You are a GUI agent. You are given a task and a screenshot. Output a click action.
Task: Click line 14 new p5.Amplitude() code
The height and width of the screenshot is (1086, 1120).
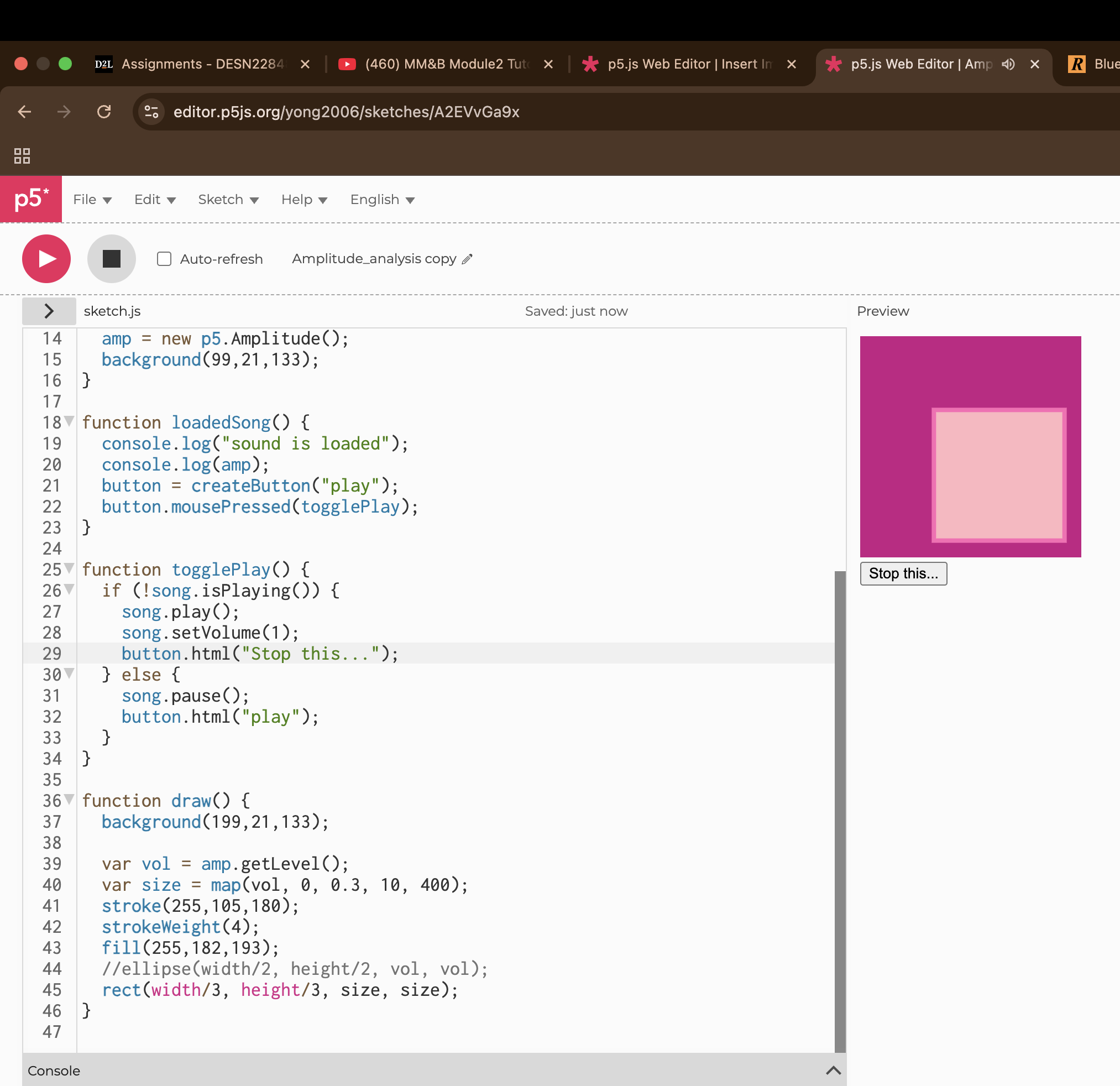(x=255, y=338)
